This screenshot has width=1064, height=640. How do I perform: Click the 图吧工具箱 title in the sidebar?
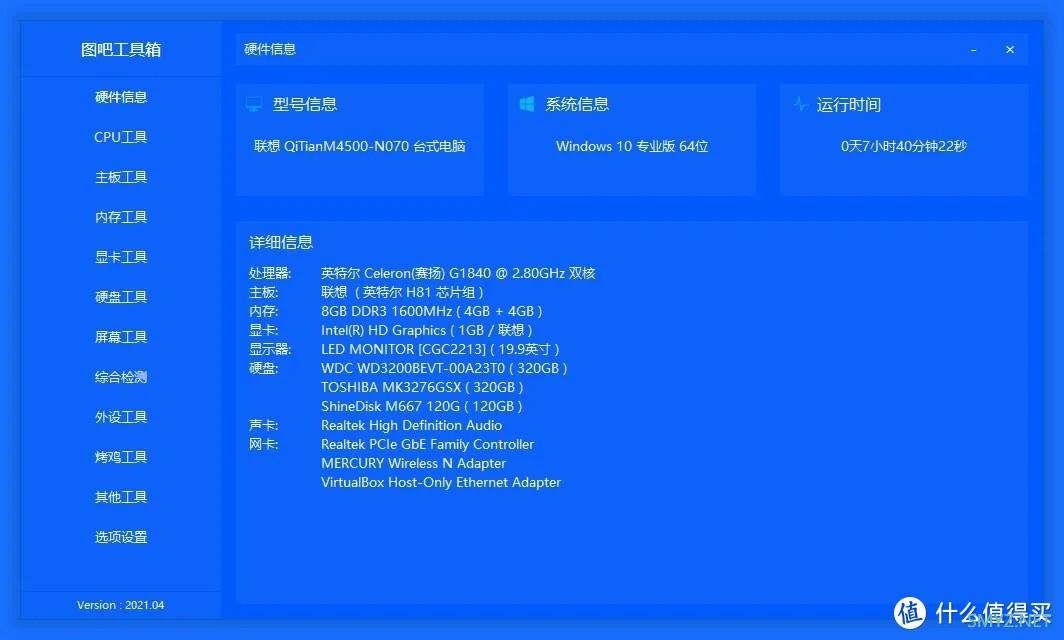point(121,50)
